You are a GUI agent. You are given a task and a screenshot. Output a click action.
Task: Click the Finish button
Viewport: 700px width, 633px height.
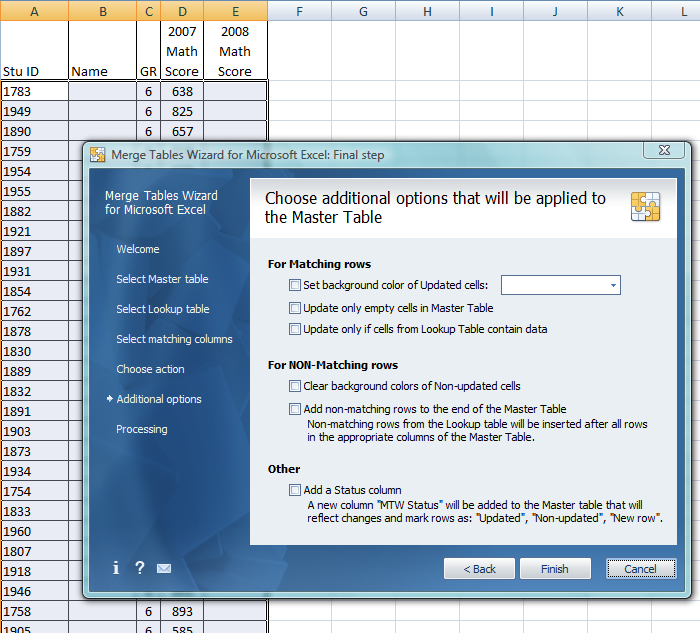coord(555,569)
